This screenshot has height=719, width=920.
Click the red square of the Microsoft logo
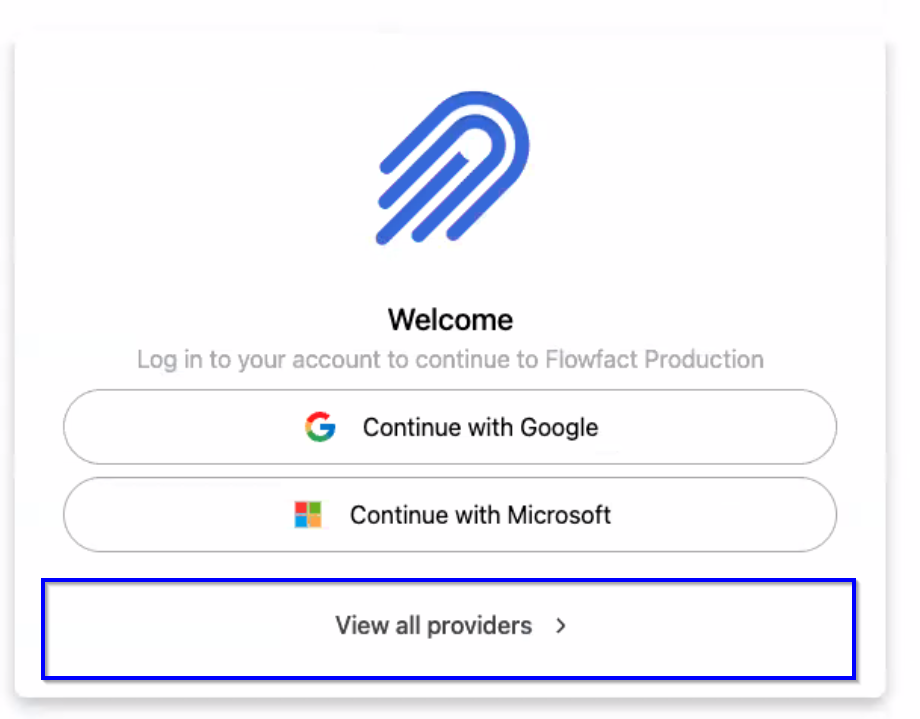point(301,508)
